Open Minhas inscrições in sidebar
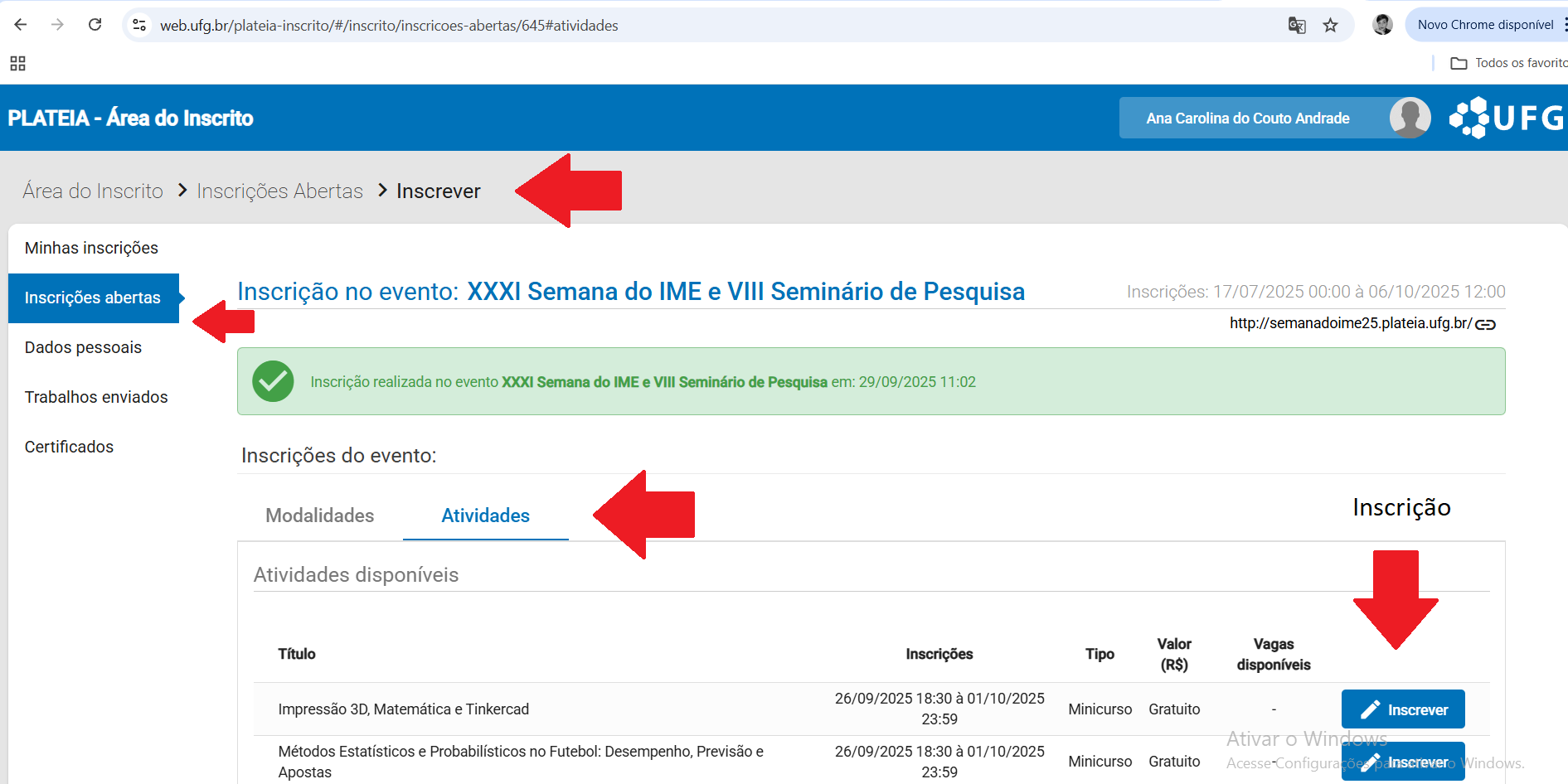This screenshot has width=1568, height=784. pos(91,248)
